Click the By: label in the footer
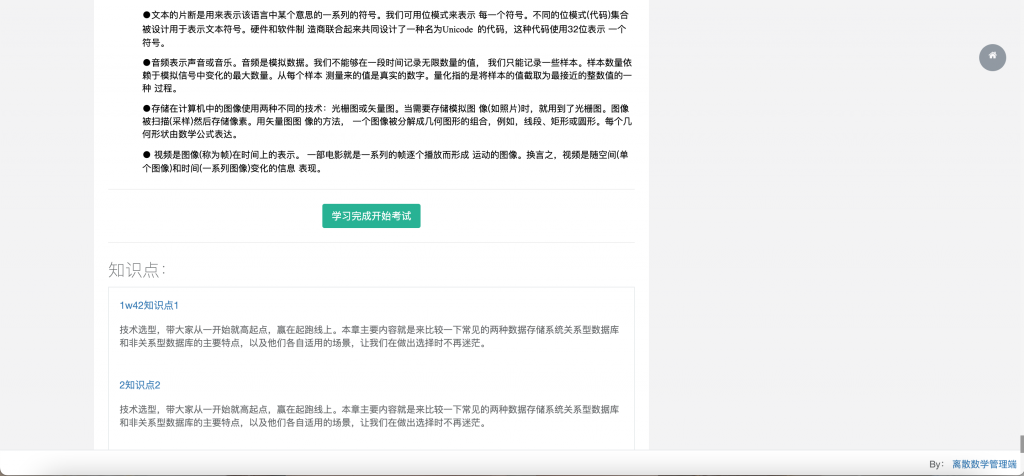The width and height of the screenshot is (1024, 476). [x=936, y=464]
